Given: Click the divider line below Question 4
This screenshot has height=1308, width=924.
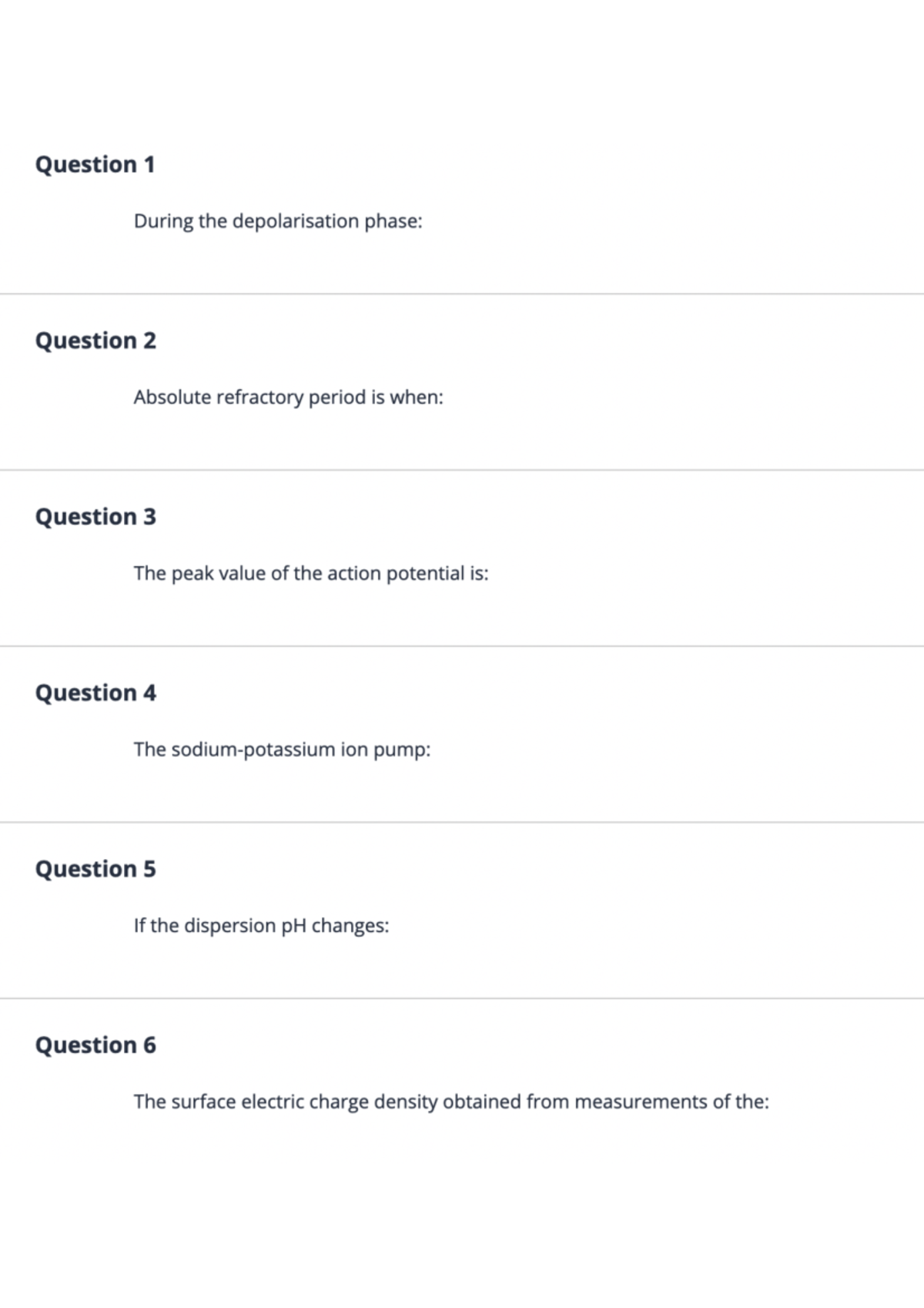Looking at the screenshot, I should point(462,822).
